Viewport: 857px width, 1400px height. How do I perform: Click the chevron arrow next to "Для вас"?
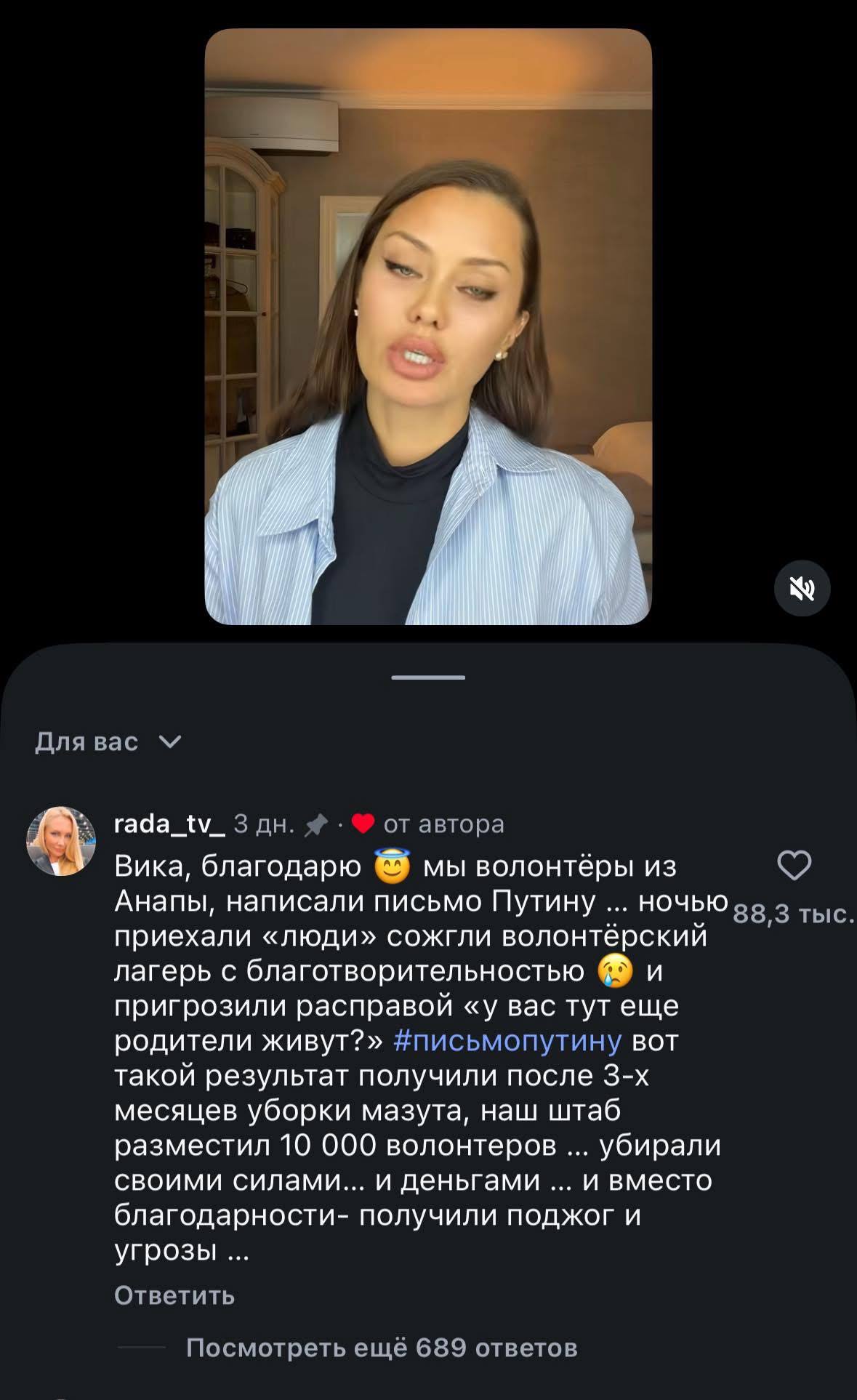tap(169, 741)
